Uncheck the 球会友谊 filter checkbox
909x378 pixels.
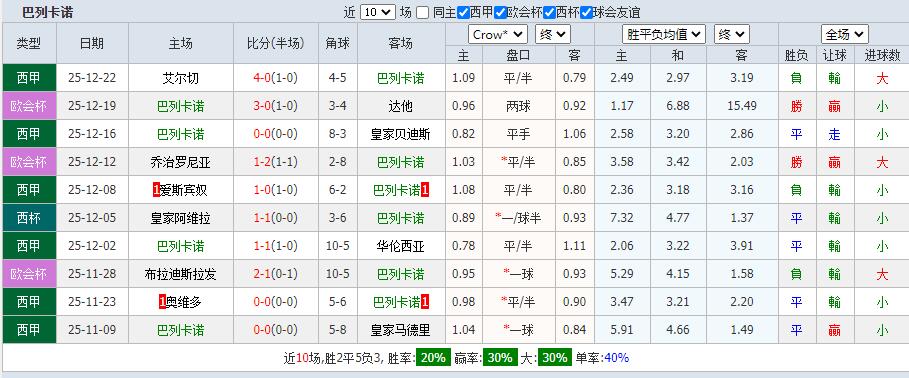[586, 12]
